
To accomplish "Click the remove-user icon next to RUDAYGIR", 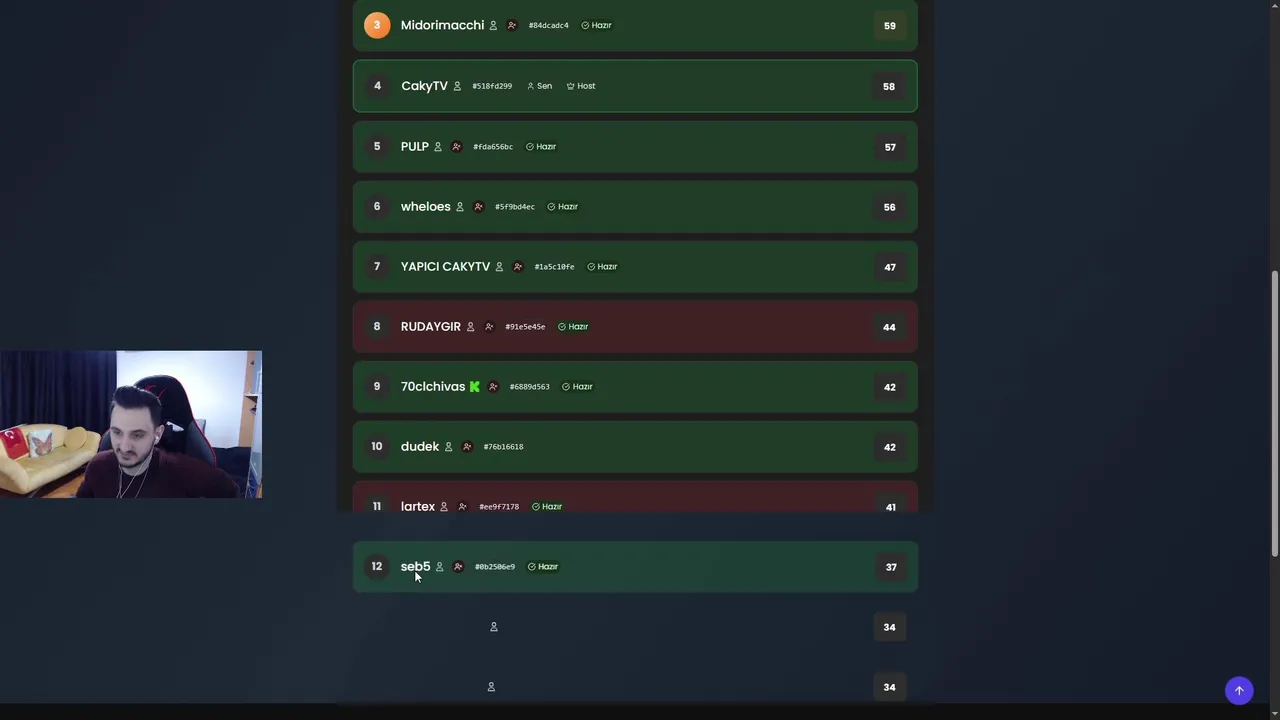I will [489, 326].
